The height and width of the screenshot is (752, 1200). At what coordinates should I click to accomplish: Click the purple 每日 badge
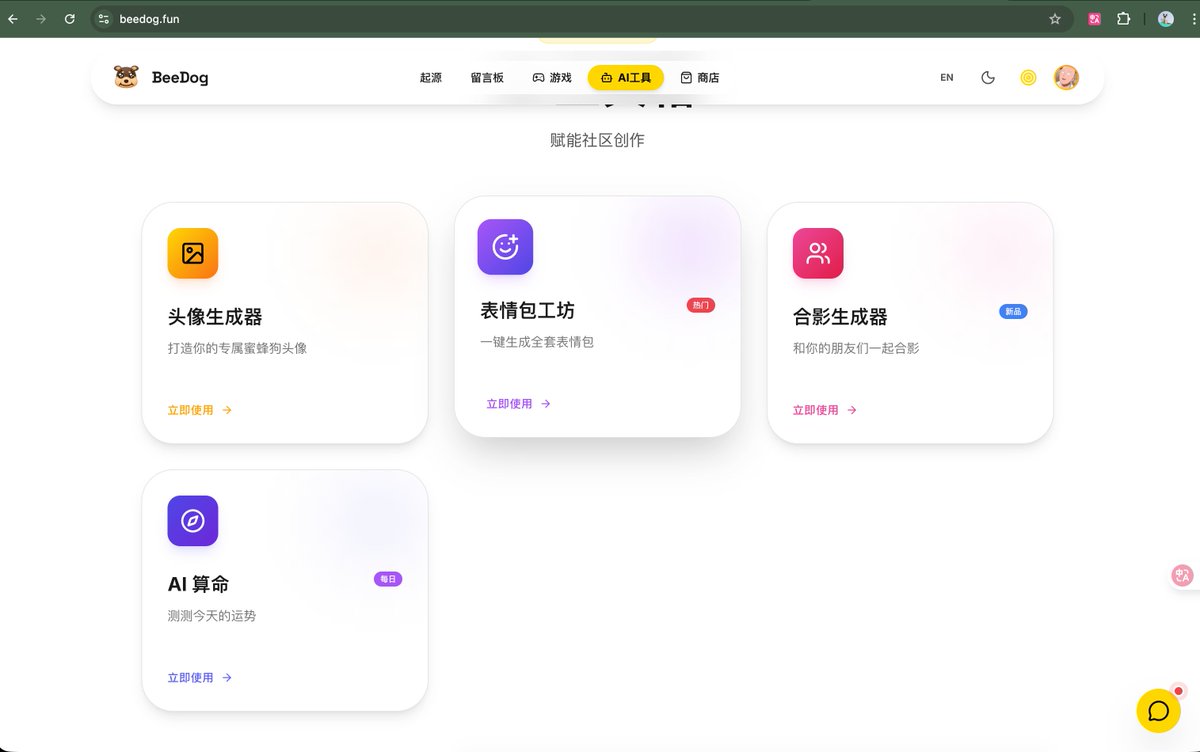click(x=388, y=579)
